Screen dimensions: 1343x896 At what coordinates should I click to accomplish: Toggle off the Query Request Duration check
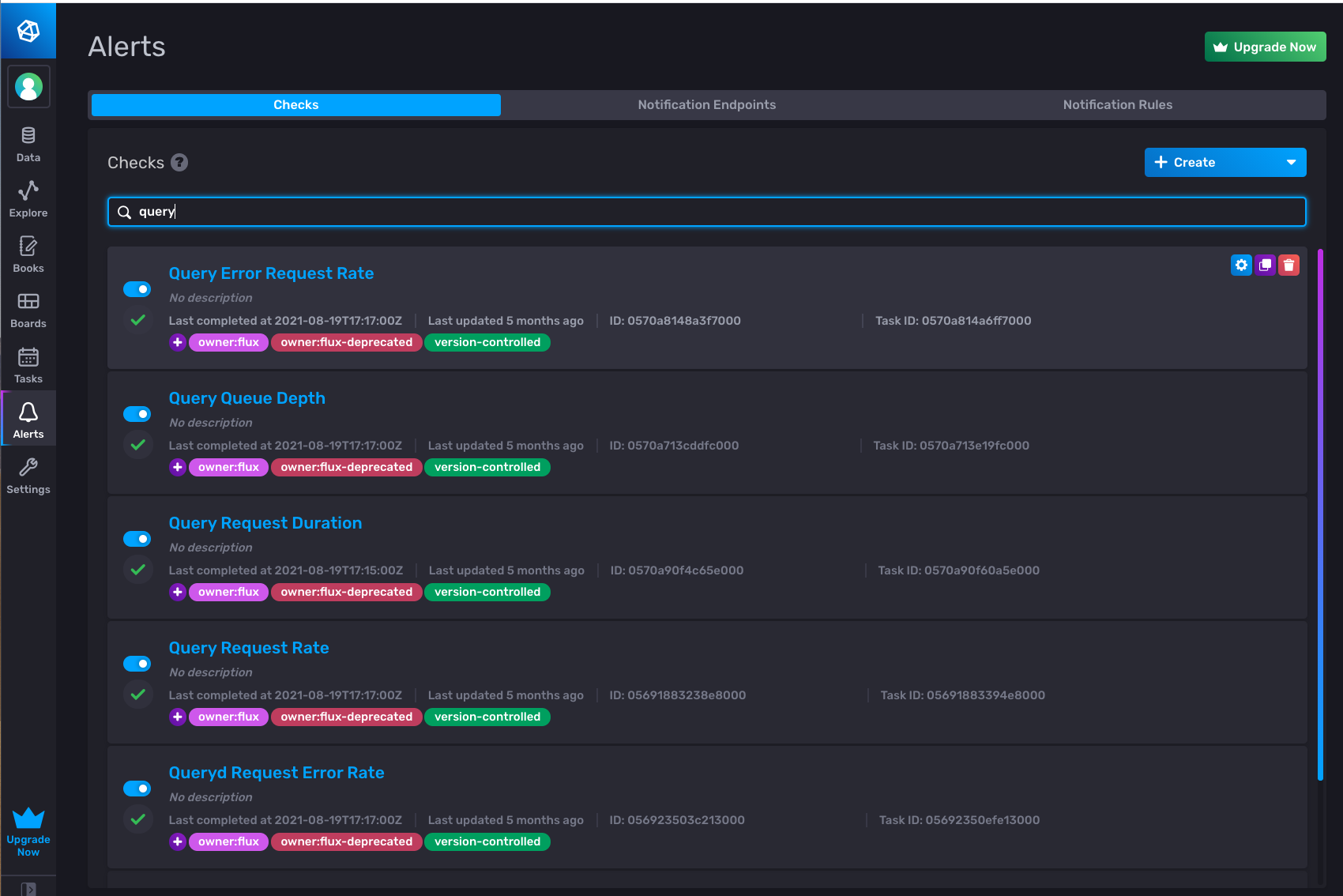137,538
